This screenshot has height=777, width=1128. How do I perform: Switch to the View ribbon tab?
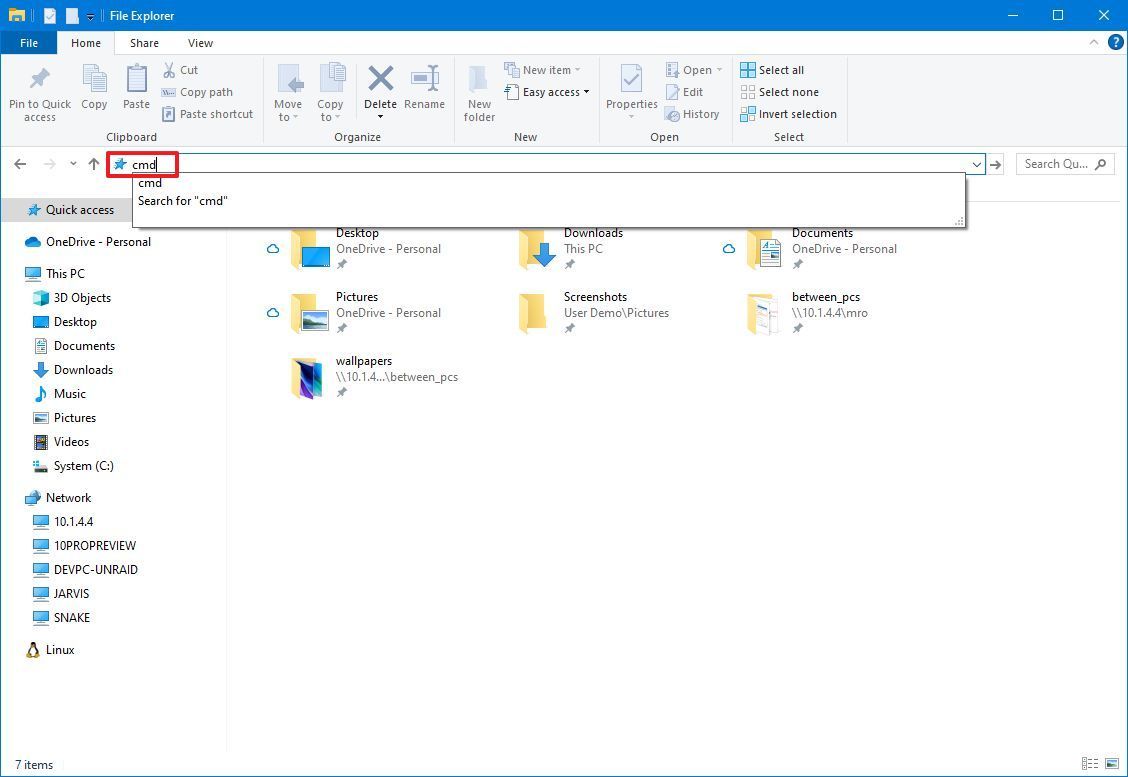coord(200,43)
